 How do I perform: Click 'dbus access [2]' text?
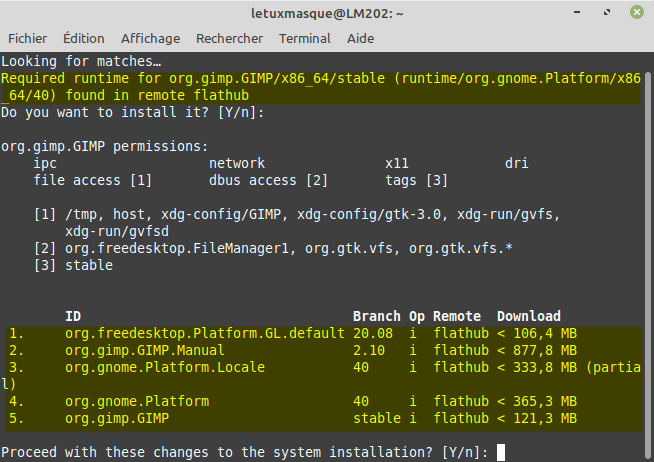pyautogui.click(x=269, y=181)
